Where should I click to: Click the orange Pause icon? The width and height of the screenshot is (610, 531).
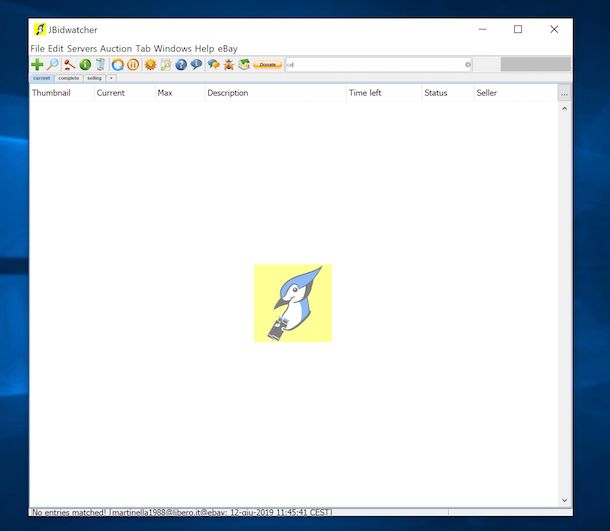133,65
